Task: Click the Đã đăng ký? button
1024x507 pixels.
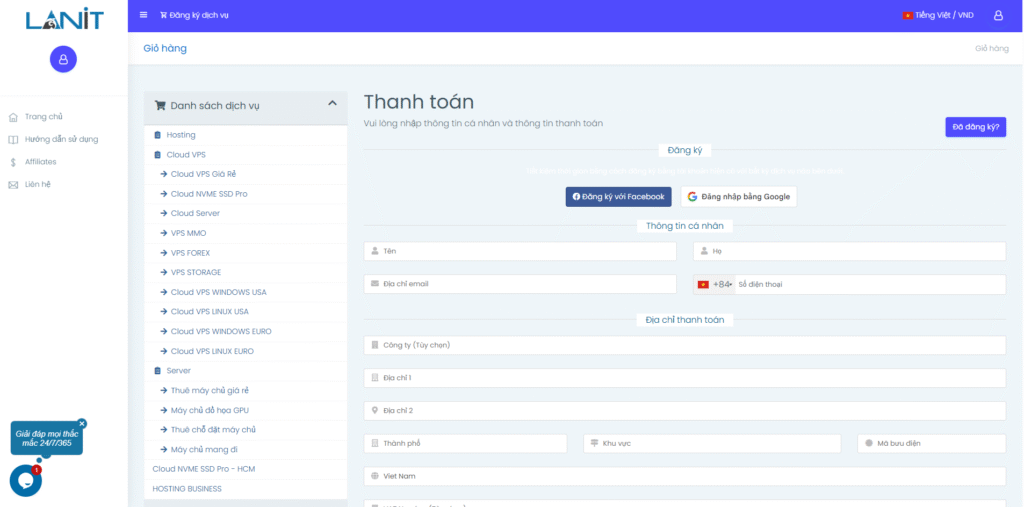Action: pyautogui.click(x=975, y=127)
